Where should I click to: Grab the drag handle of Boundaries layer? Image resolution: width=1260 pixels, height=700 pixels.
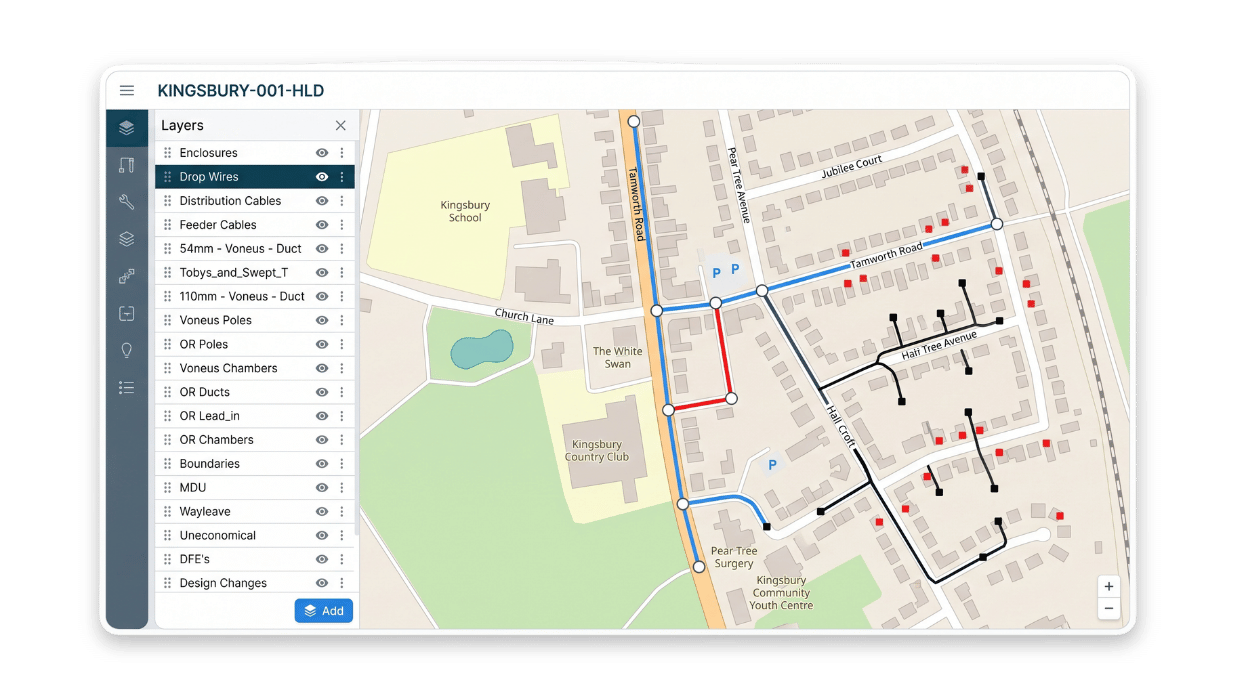[x=167, y=464]
